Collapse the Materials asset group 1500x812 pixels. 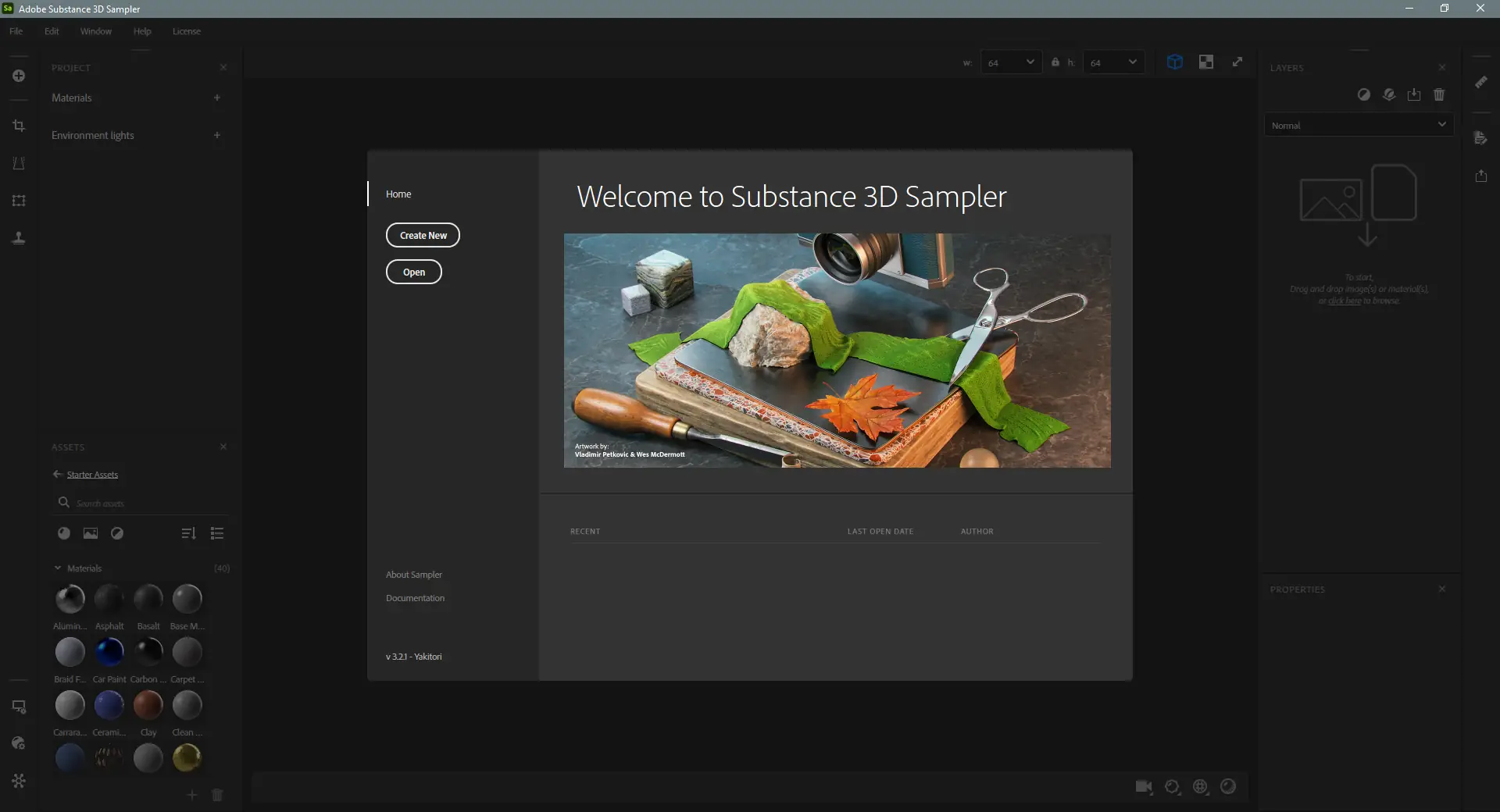[x=58, y=568]
